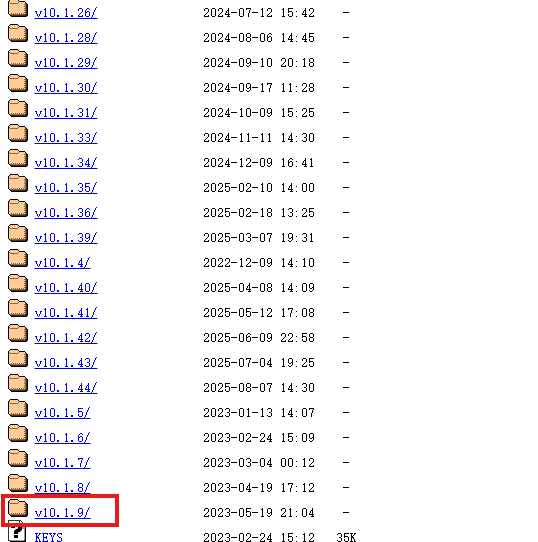This screenshot has width=538, height=542.
Task: Click the folder icon beside v10.1.35/
Action: (18, 183)
